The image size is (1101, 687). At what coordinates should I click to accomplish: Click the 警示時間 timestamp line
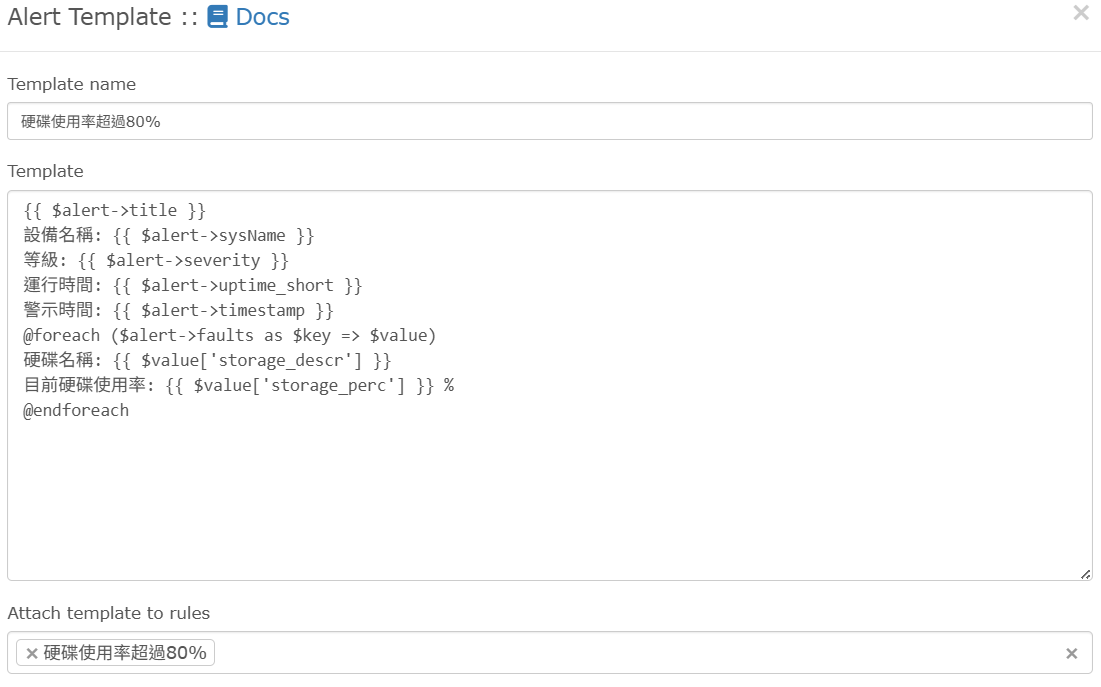click(179, 311)
